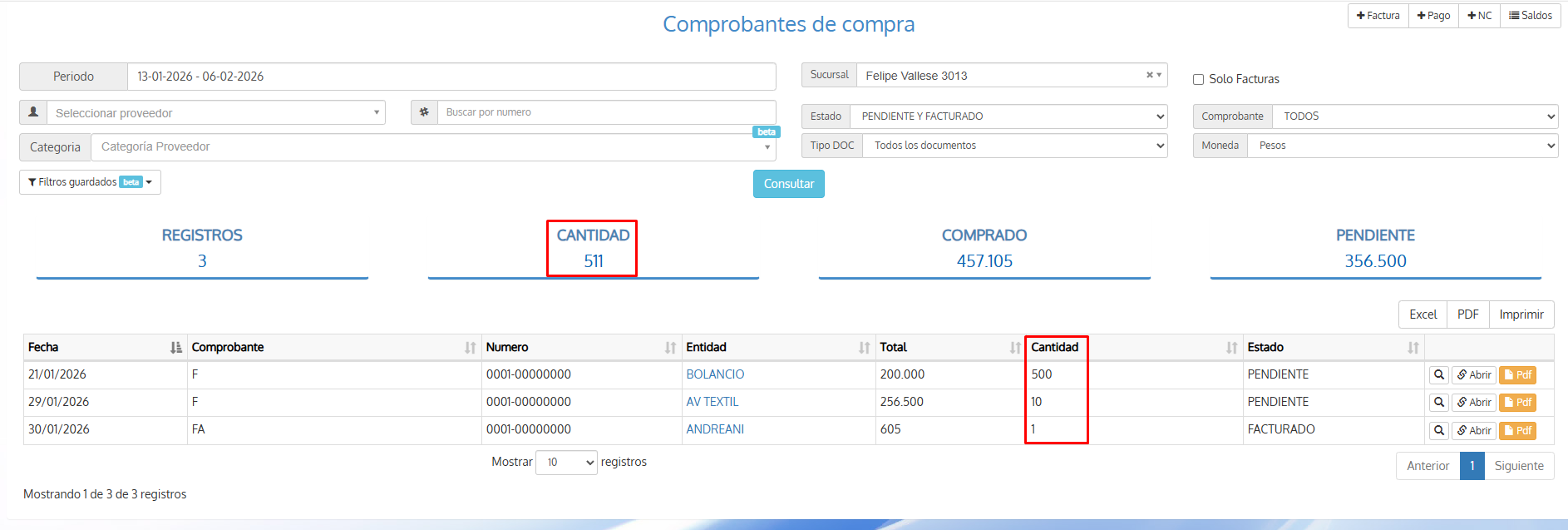Click Abrir in the BOLANCIO row

(x=1474, y=375)
